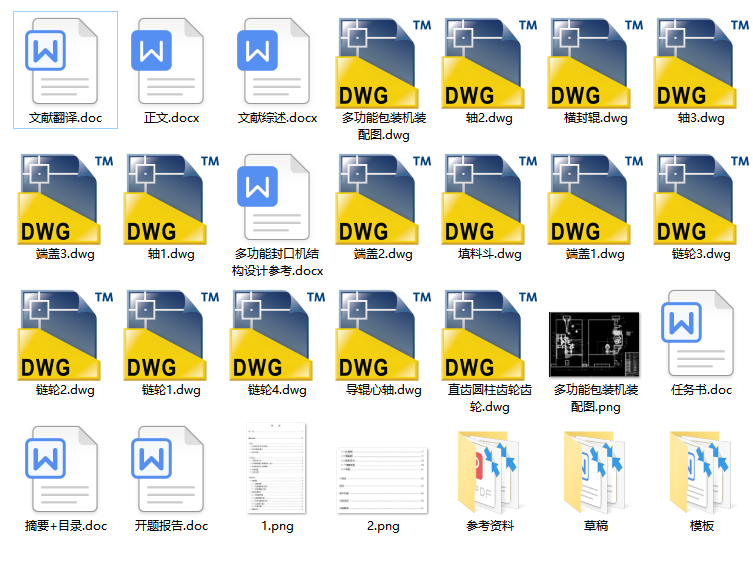Viewport: 753px width, 561px height.
Task: Click the 文献综述.docx file icon
Action: 273,61
